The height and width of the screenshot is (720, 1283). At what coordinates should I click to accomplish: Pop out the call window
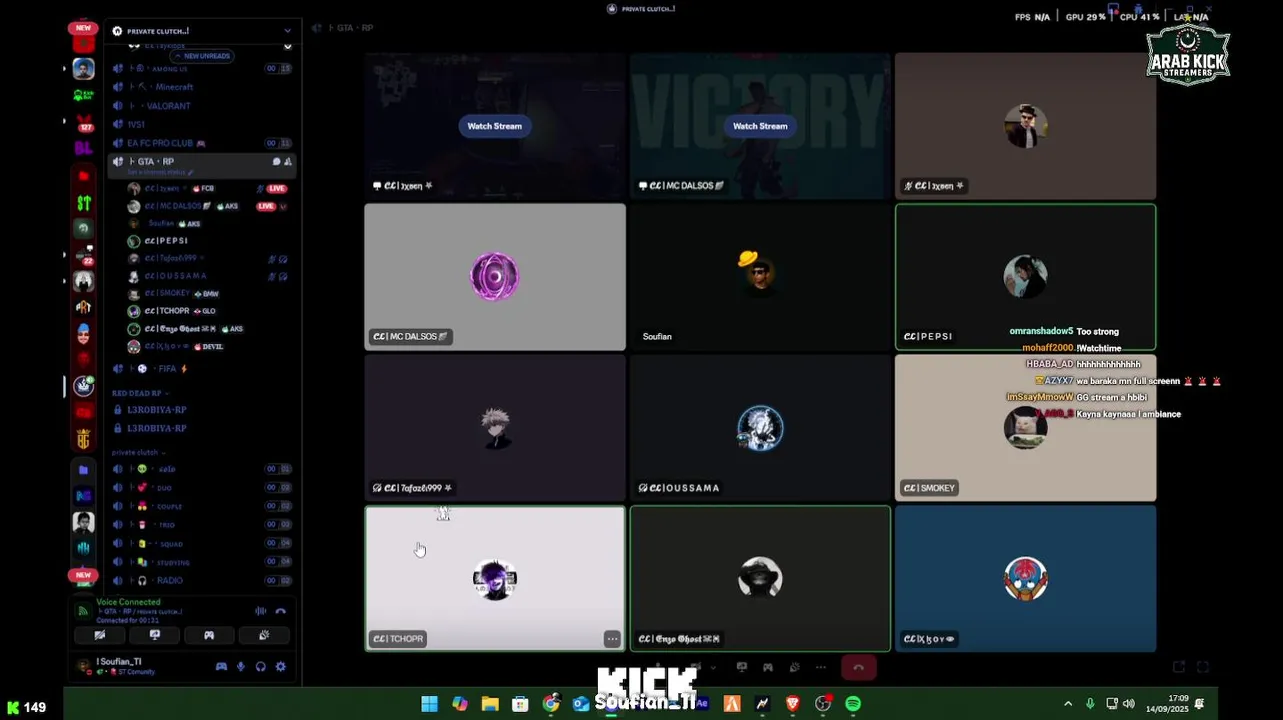[x=1179, y=667]
